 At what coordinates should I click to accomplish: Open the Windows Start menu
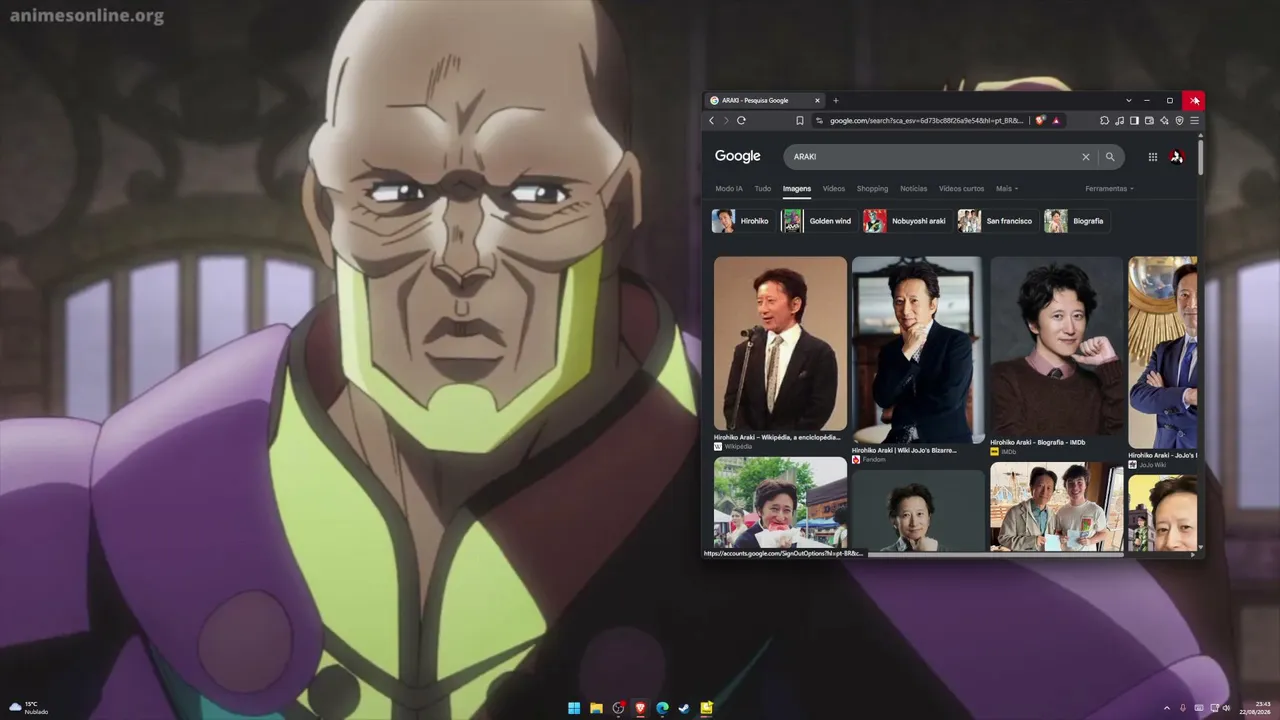click(574, 708)
